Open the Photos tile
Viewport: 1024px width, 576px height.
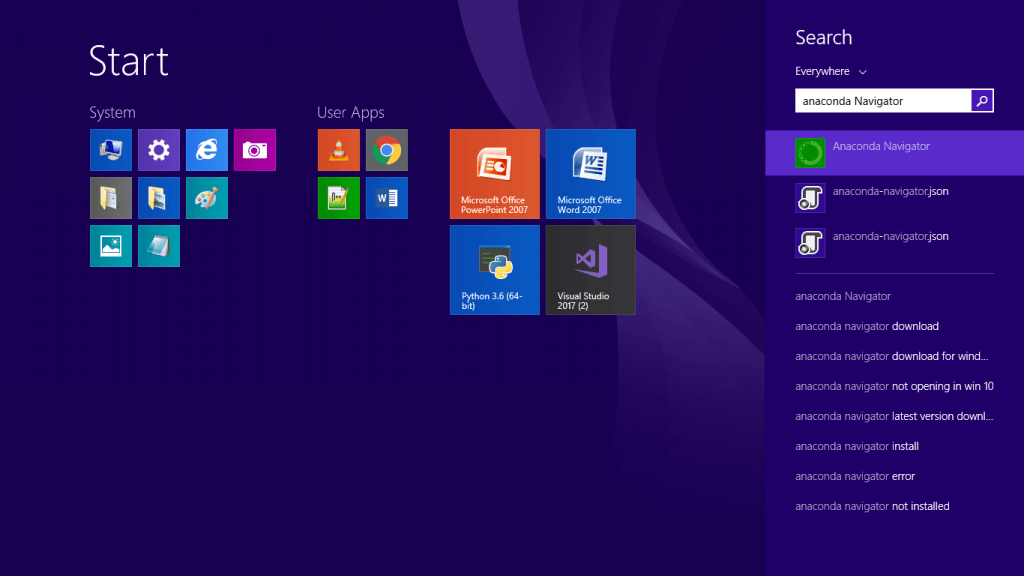[x=110, y=246]
